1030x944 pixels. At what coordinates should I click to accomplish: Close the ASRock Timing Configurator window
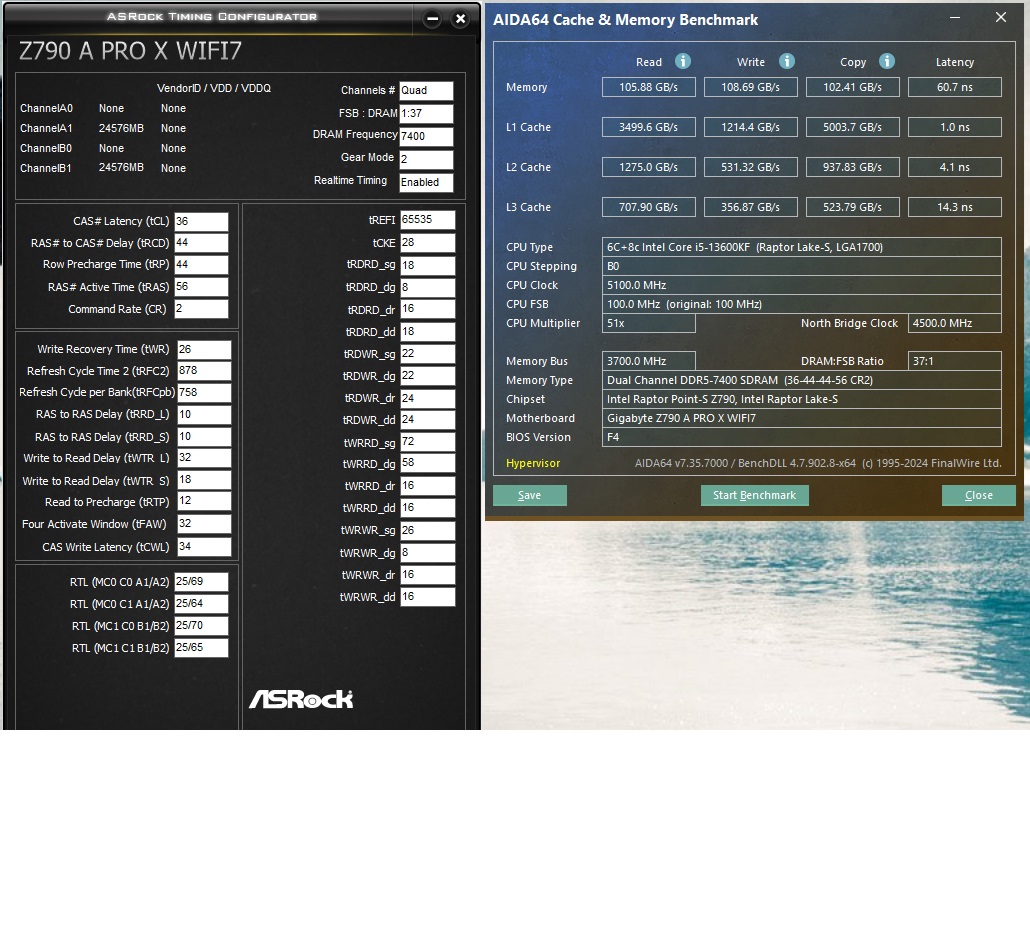(x=460, y=19)
